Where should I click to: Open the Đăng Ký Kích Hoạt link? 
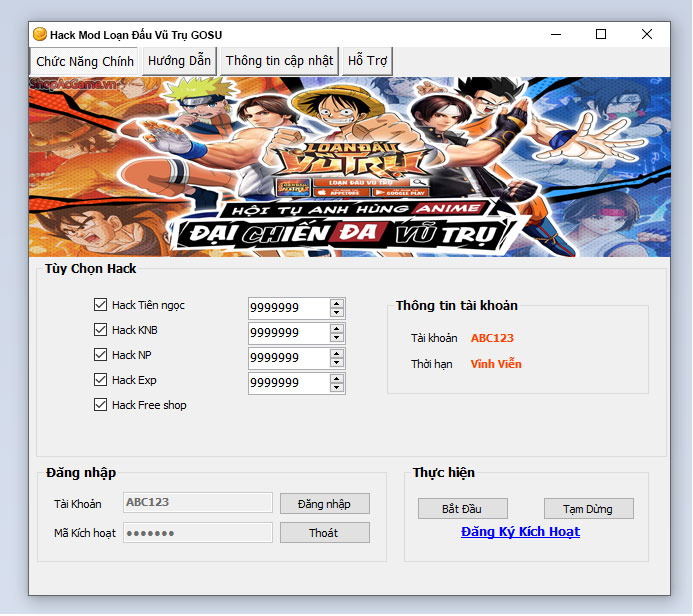click(x=520, y=532)
